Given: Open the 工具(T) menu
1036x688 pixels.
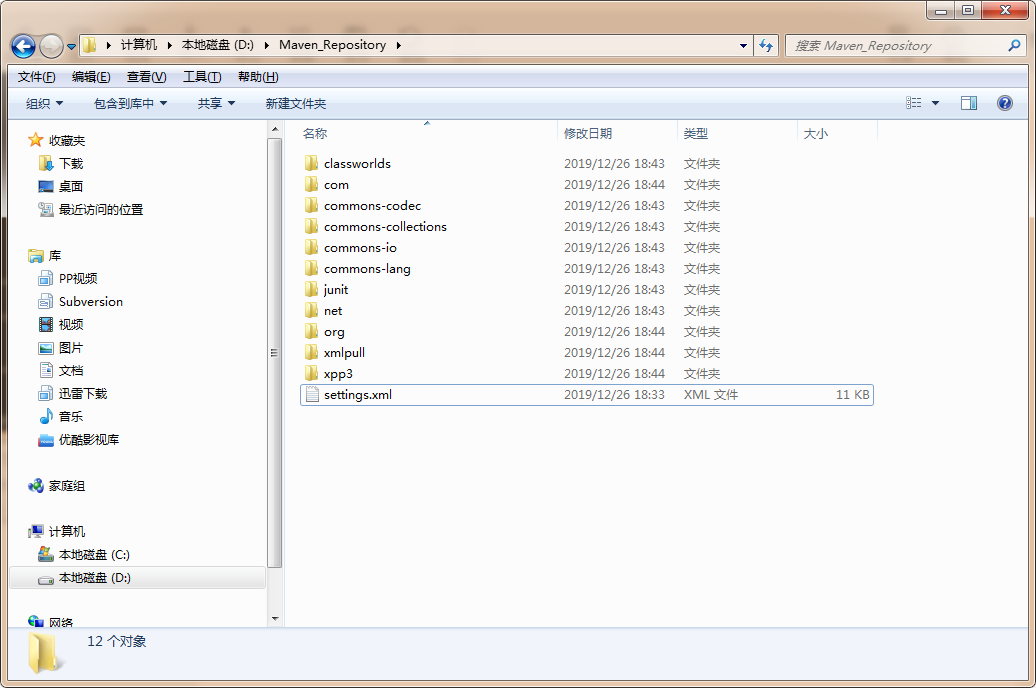Looking at the screenshot, I should click(202, 77).
